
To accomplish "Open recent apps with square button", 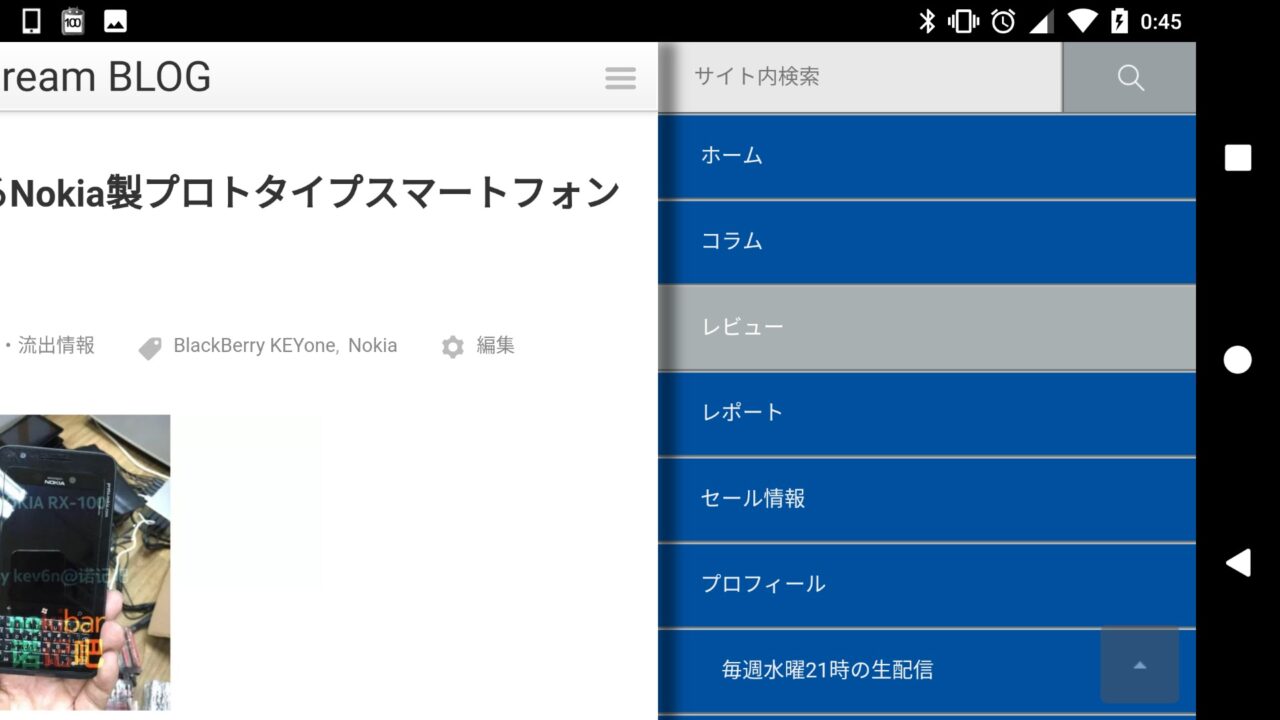I will 1237,158.
